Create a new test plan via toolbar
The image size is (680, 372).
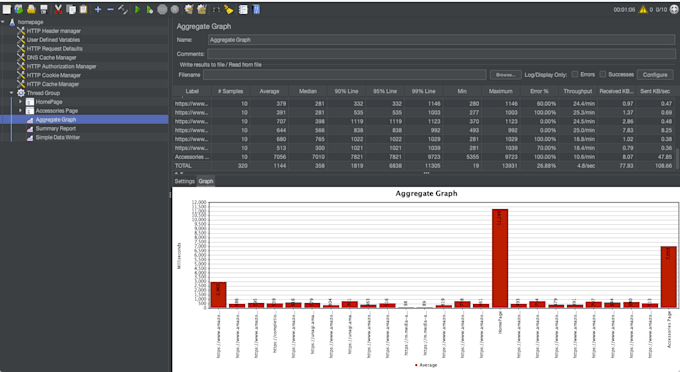pyautogui.click(x=7, y=9)
